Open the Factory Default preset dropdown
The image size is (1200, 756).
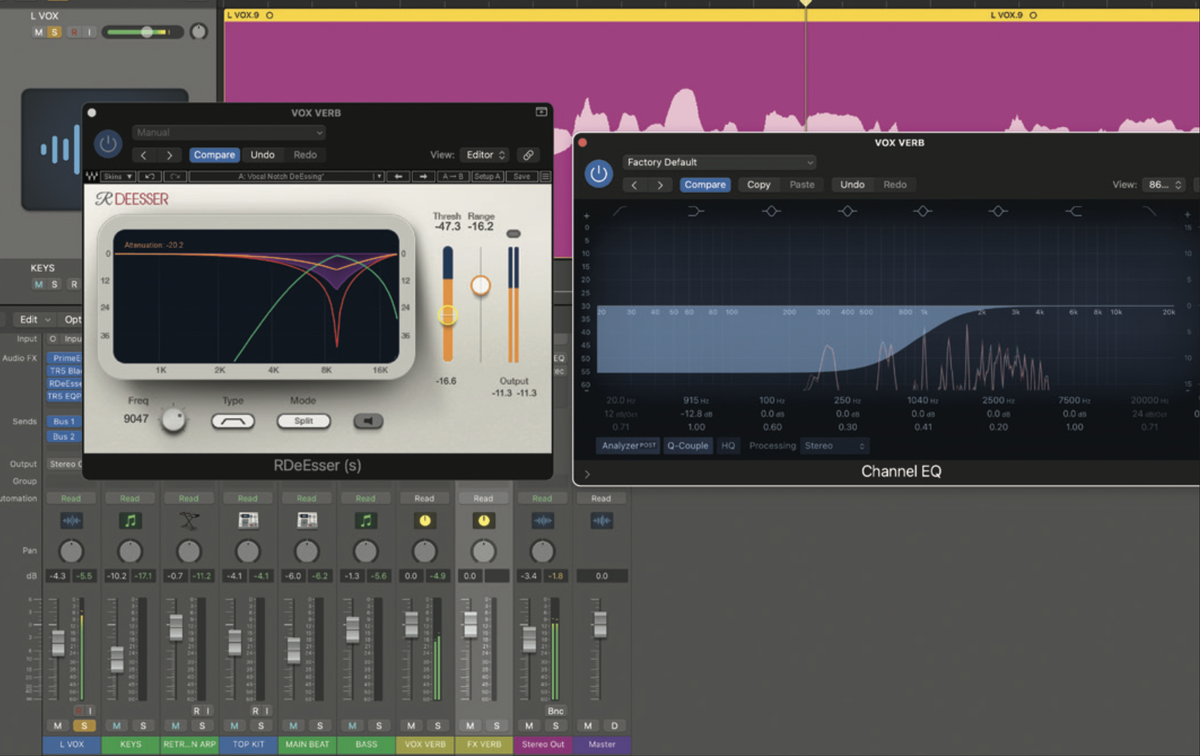point(718,161)
